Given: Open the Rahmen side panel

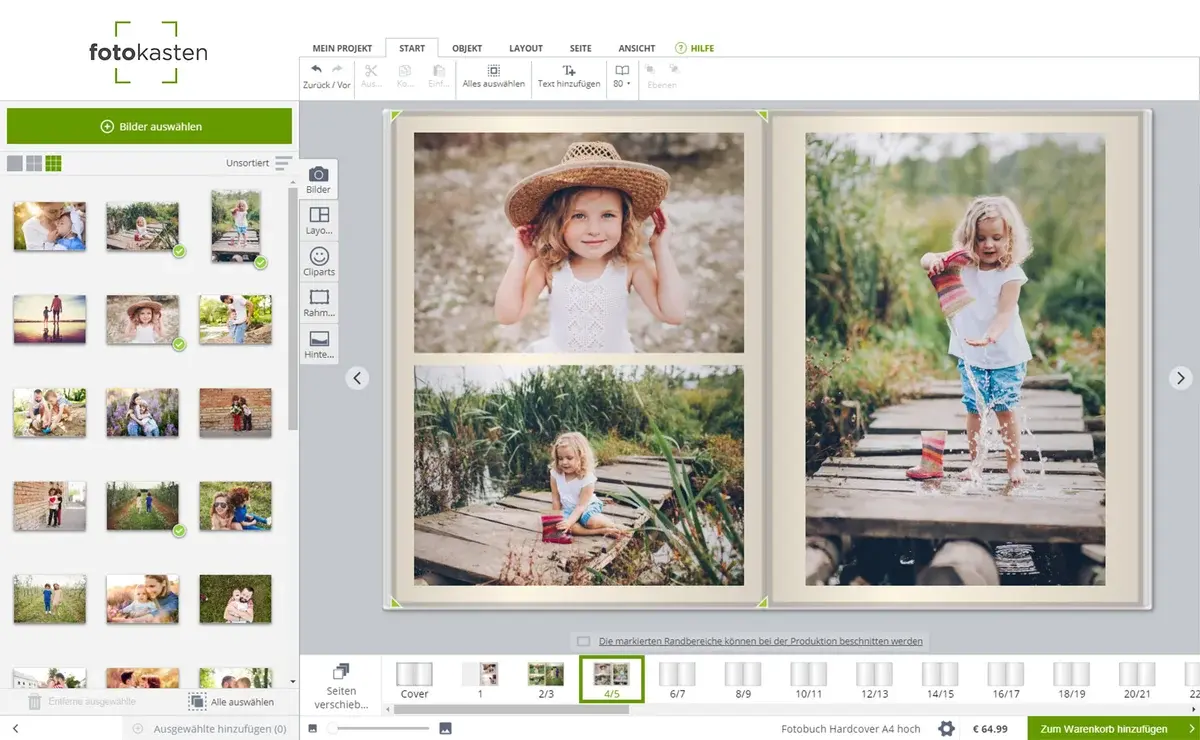Looking at the screenshot, I should 319,303.
